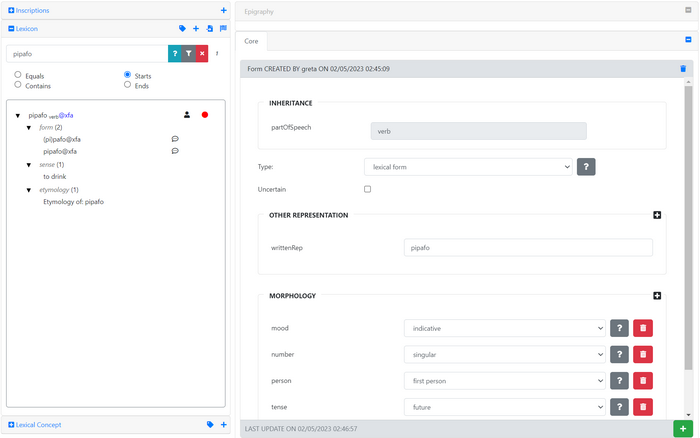
Task: Open the tense dropdown set to future
Action: (x=504, y=406)
